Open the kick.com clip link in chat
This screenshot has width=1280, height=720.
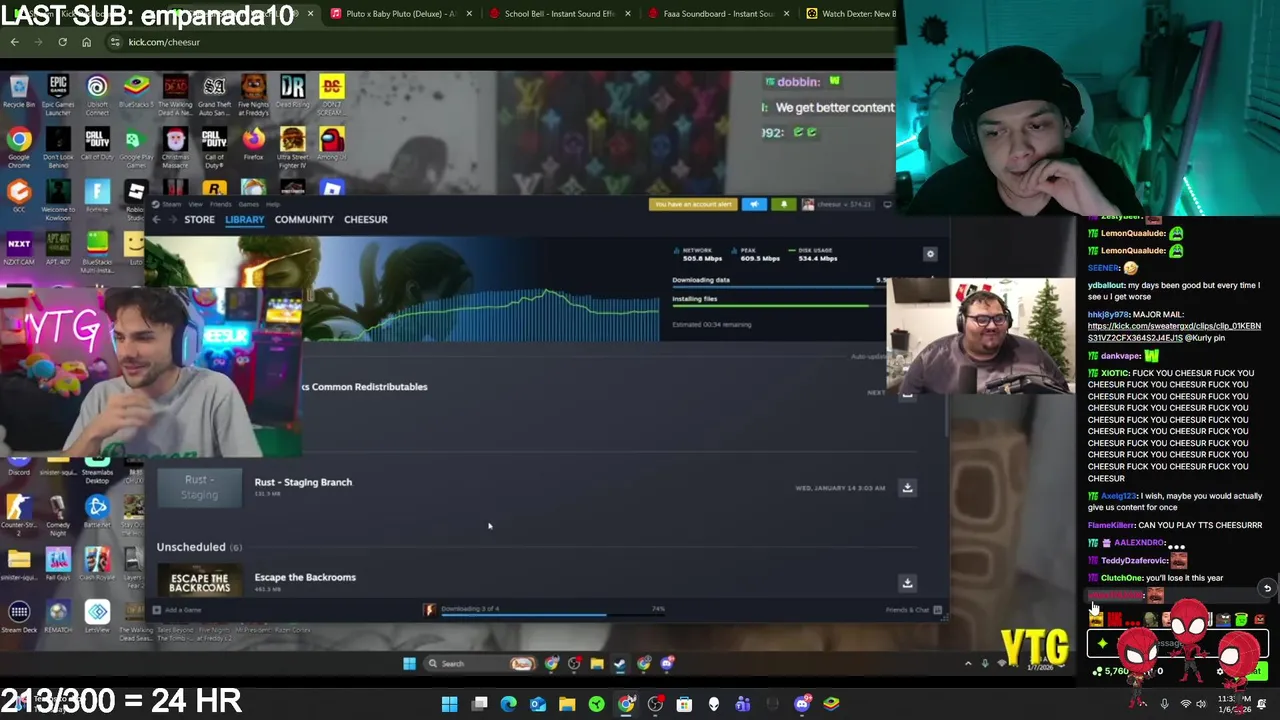tap(1174, 332)
